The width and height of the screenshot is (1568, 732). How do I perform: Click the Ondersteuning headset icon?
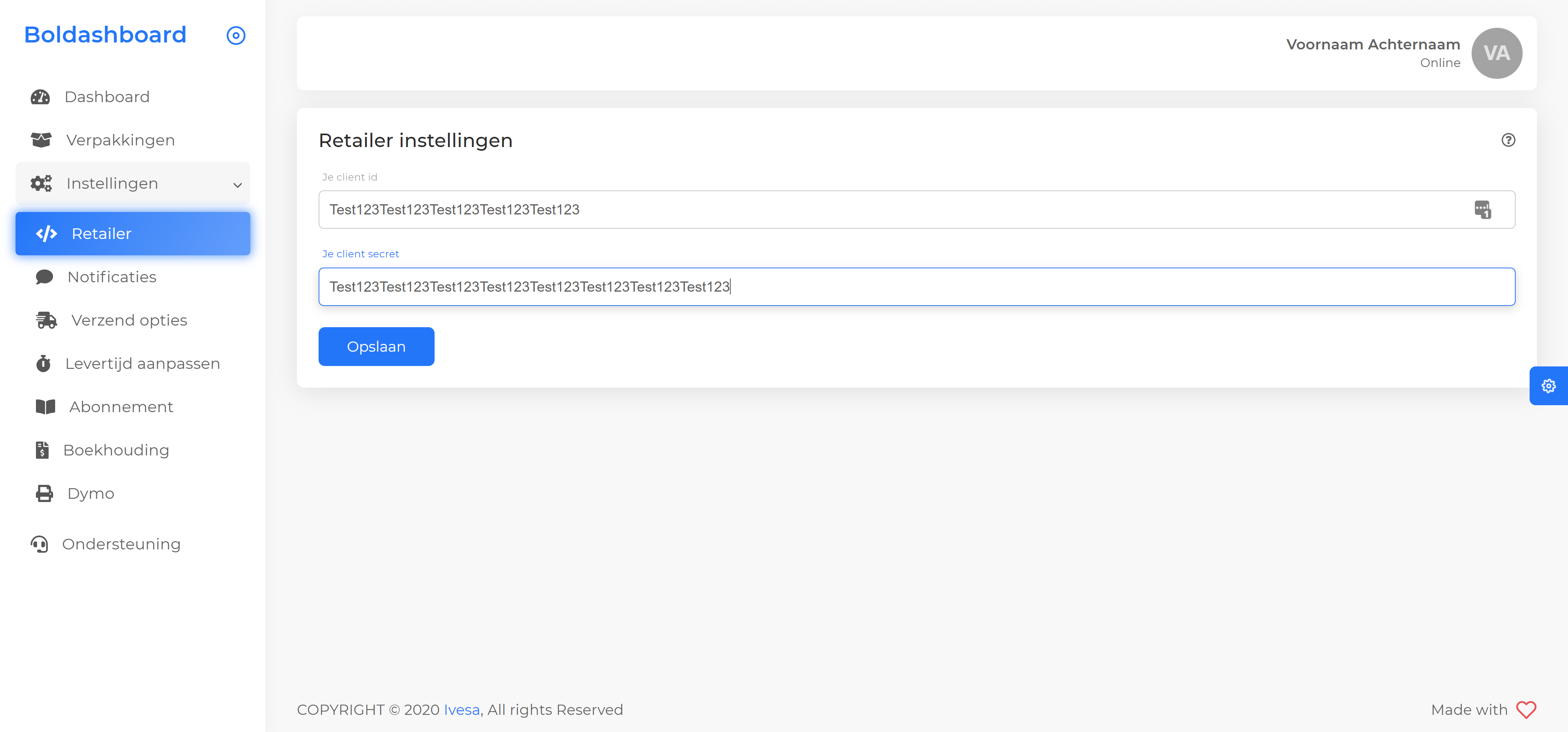click(40, 544)
